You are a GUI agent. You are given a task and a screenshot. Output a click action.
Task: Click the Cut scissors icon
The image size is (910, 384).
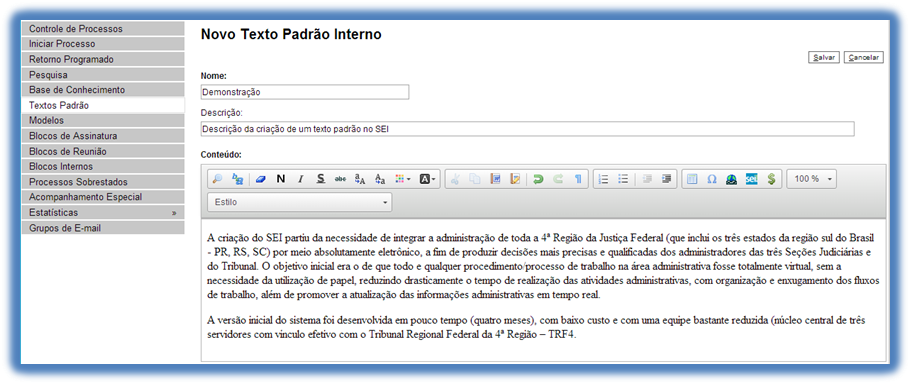click(455, 179)
